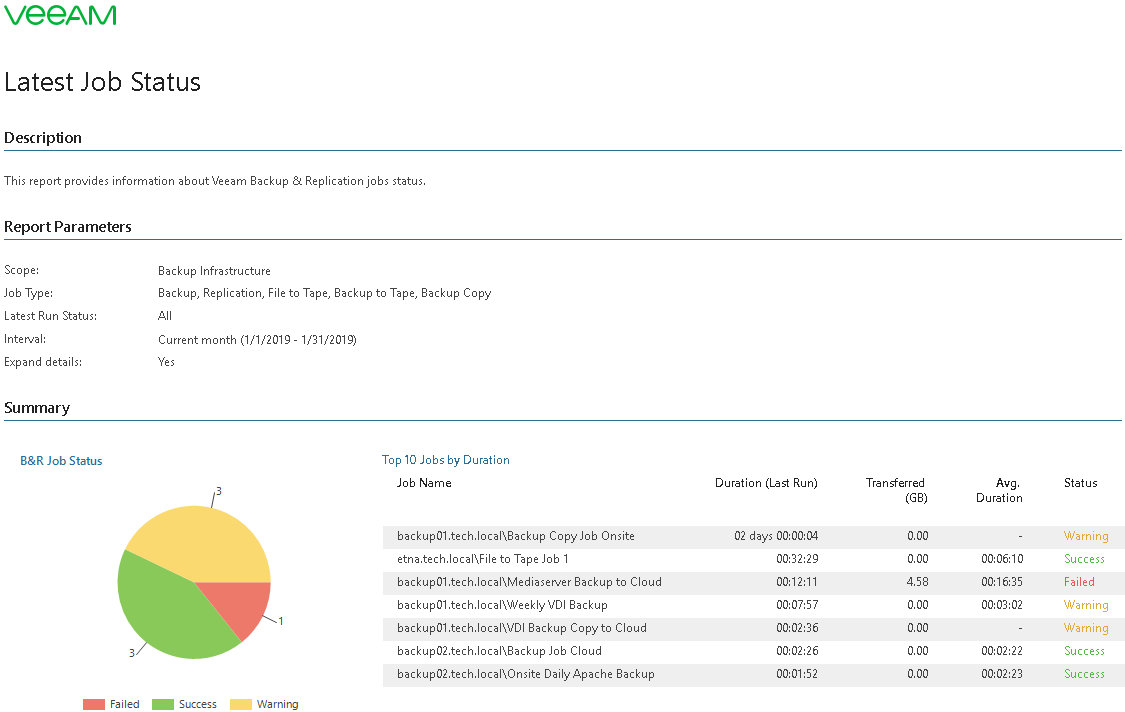Click the Veeam logo
The height and width of the screenshot is (712, 1125).
tap(60, 15)
